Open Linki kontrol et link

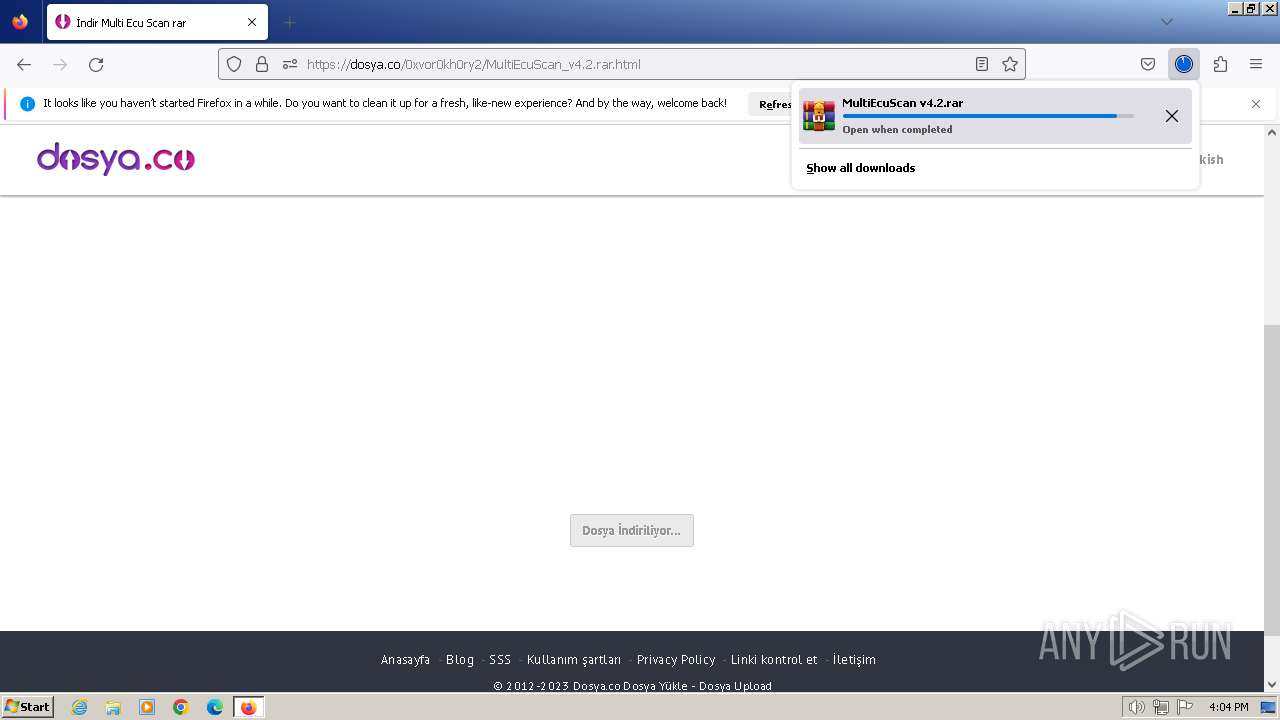774,659
